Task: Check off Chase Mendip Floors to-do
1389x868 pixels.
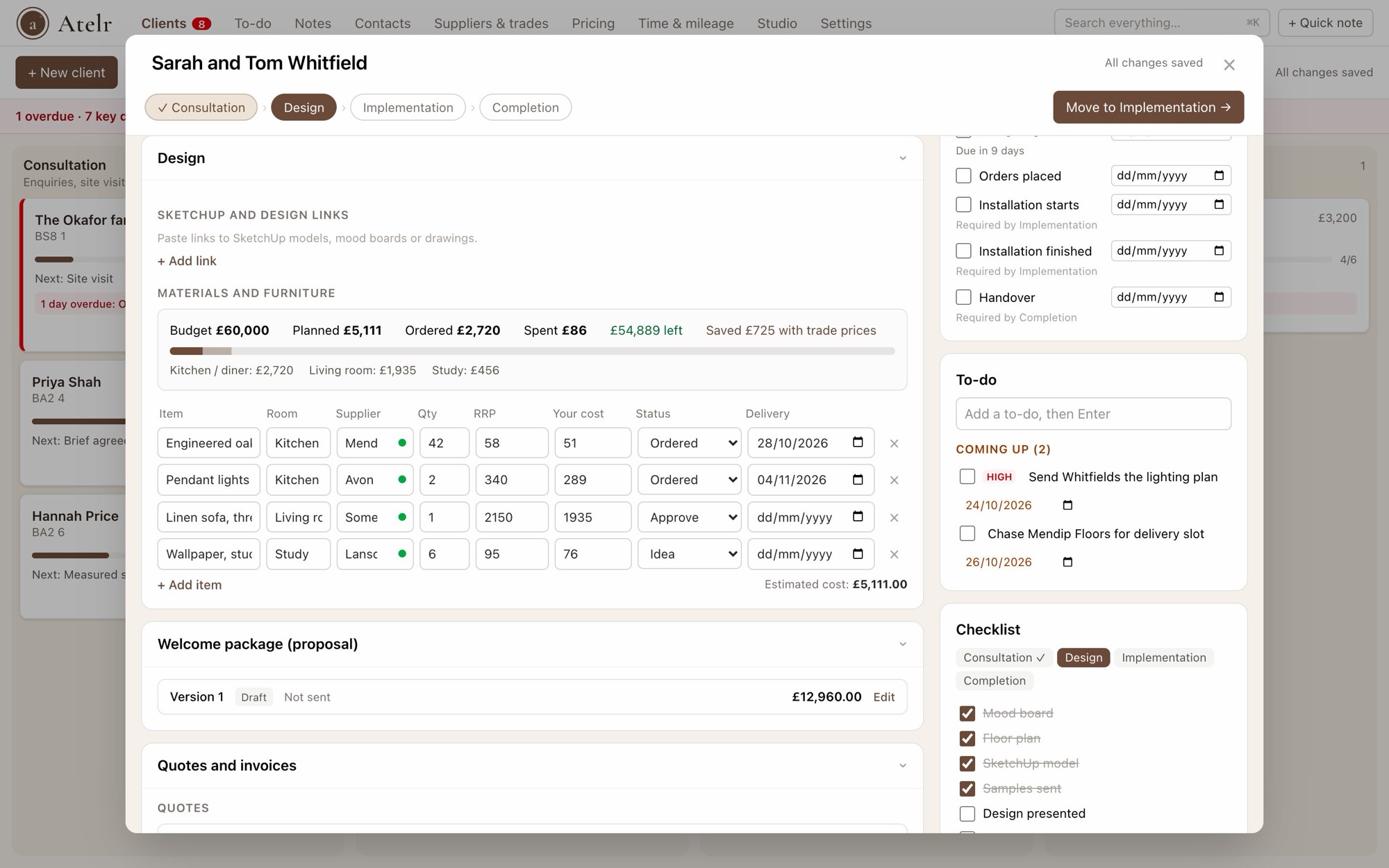Action: [x=967, y=533]
